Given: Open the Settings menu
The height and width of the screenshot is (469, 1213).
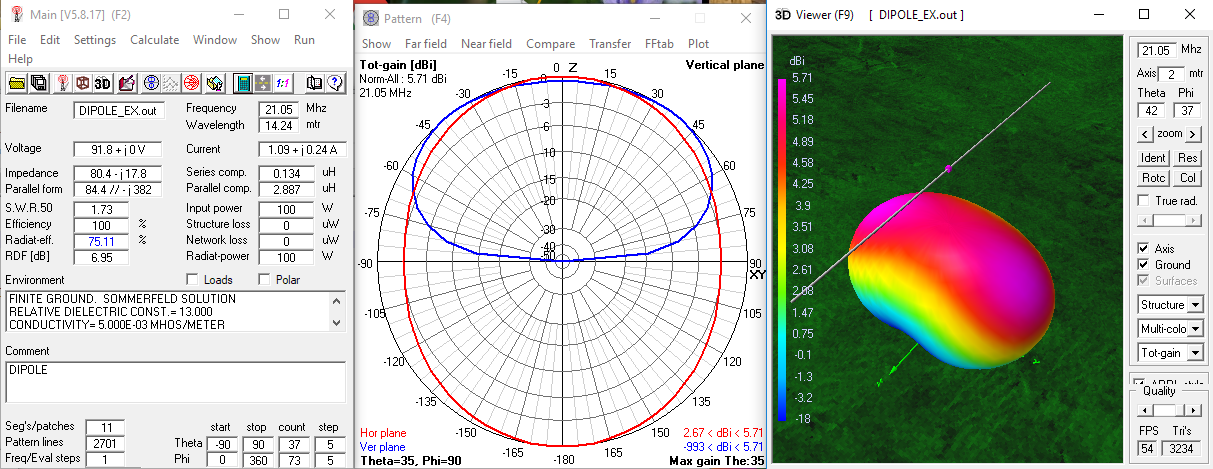Looking at the screenshot, I should pyautogui.click(x=95, y=40).
